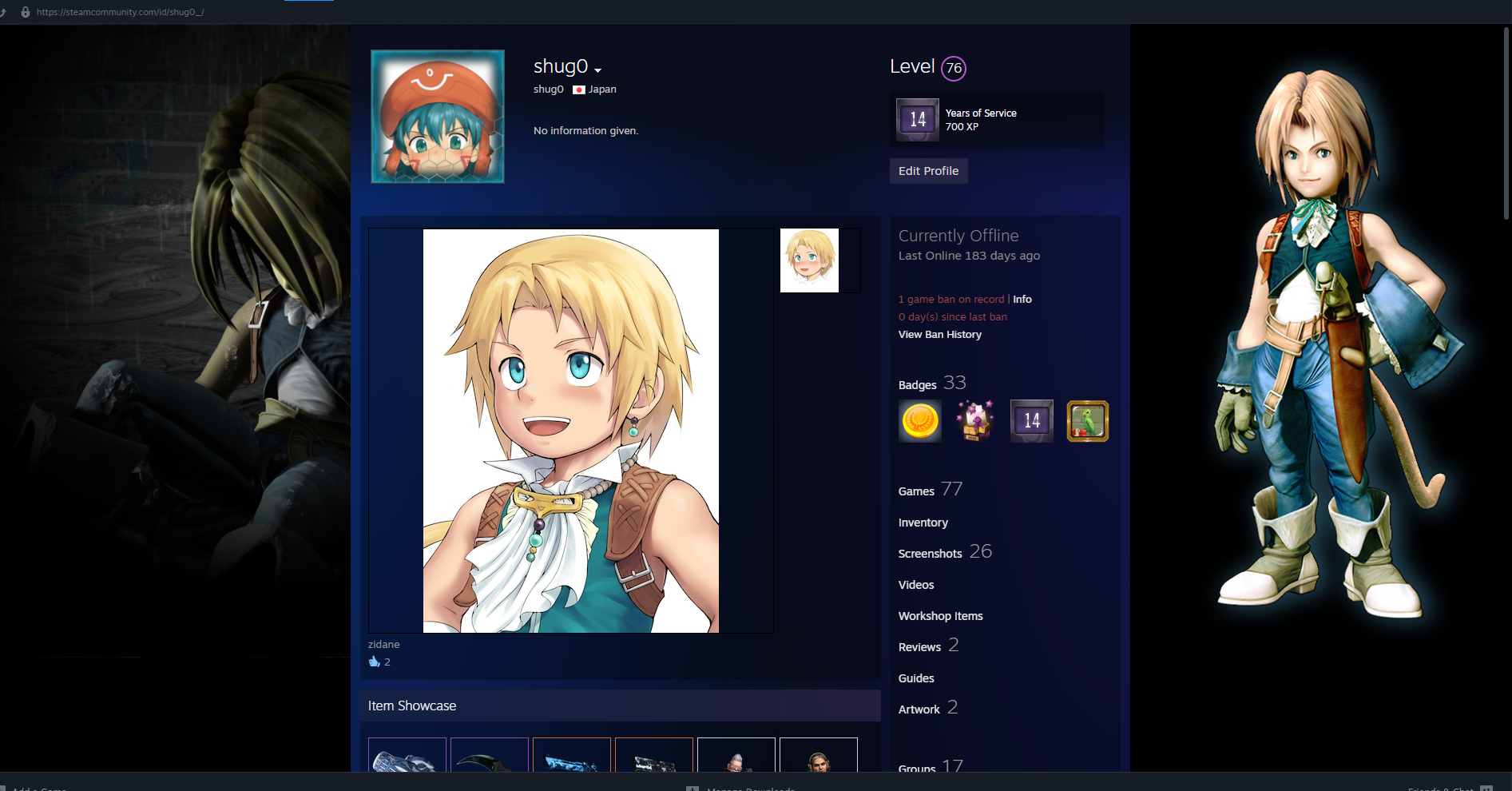Click the "Years of Service" label

(x=981, y=113)
